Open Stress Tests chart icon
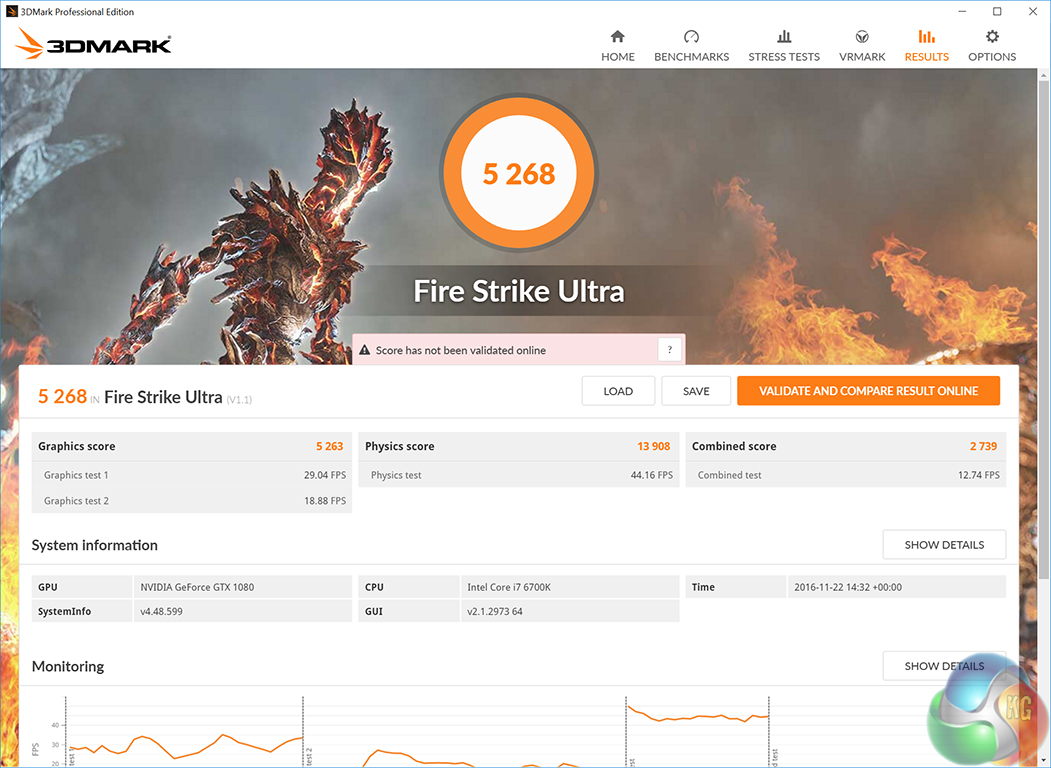This screenshot has height=768, width=1051. coord(784,36)
